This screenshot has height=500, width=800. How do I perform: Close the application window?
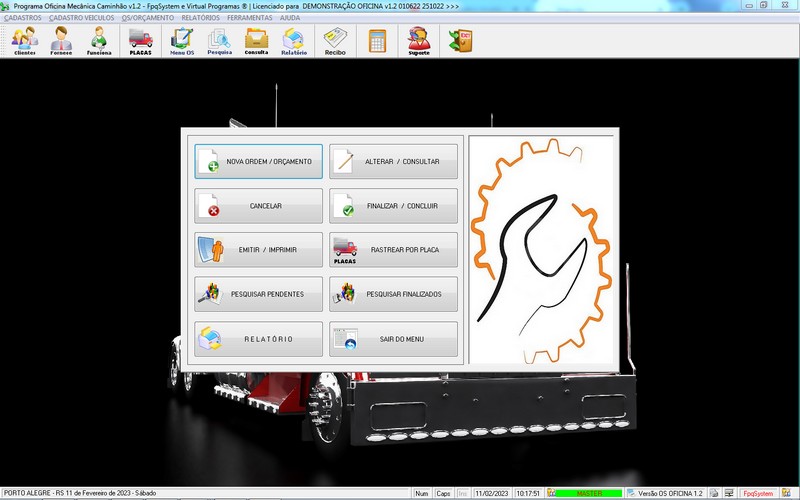tap(785, 5)
